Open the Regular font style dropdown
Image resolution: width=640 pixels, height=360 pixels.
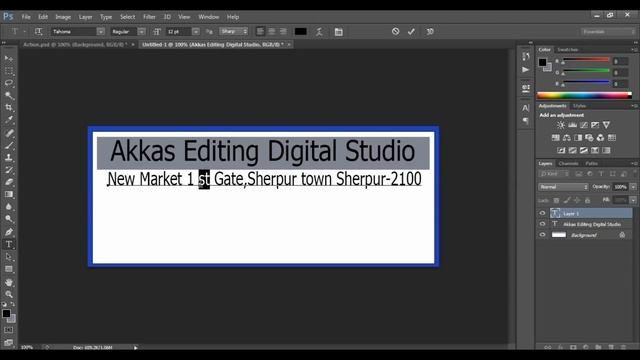coord(141,31)
